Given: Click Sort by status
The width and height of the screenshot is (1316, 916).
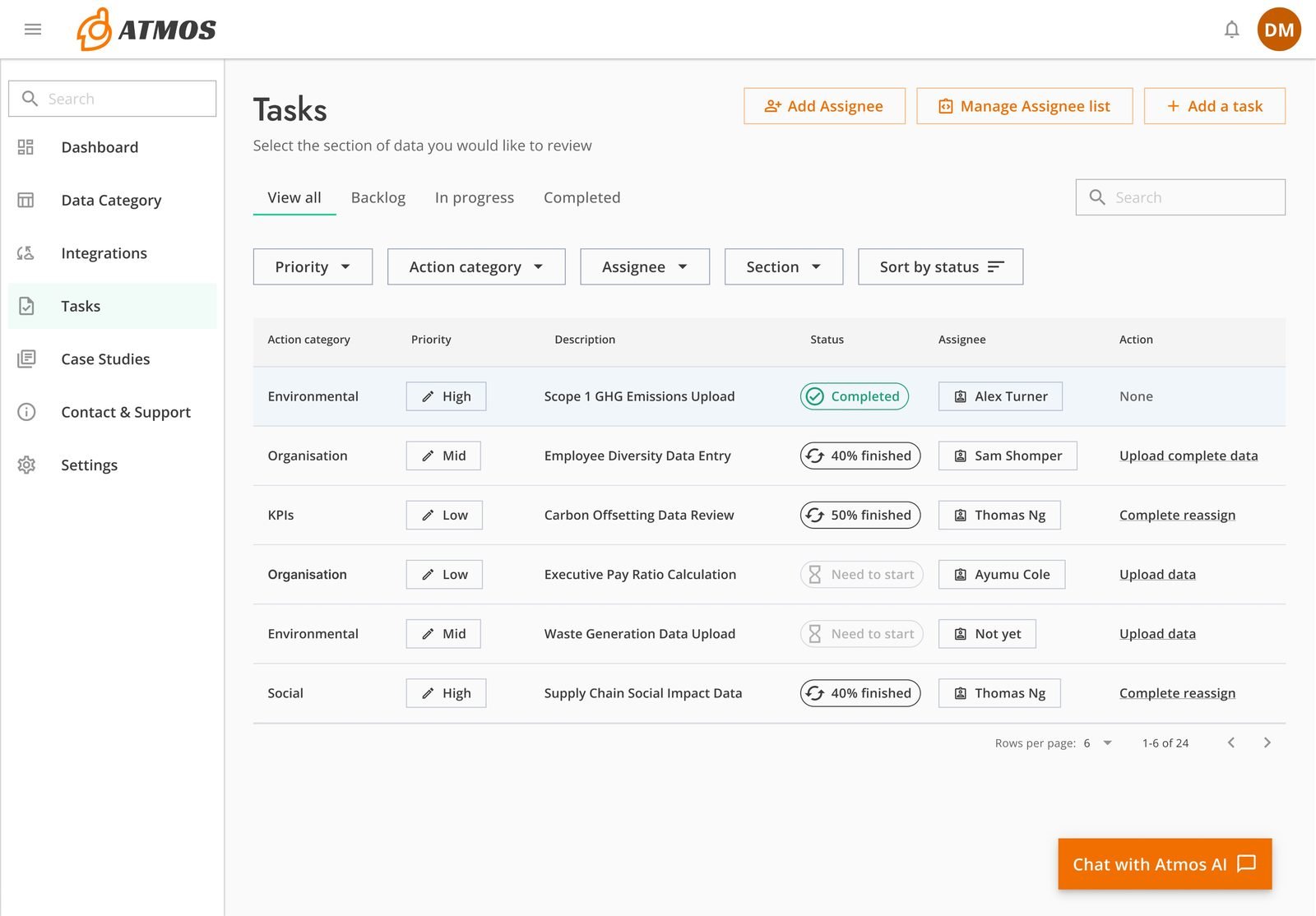Looking at the screenshot, I should coord(941,267).
